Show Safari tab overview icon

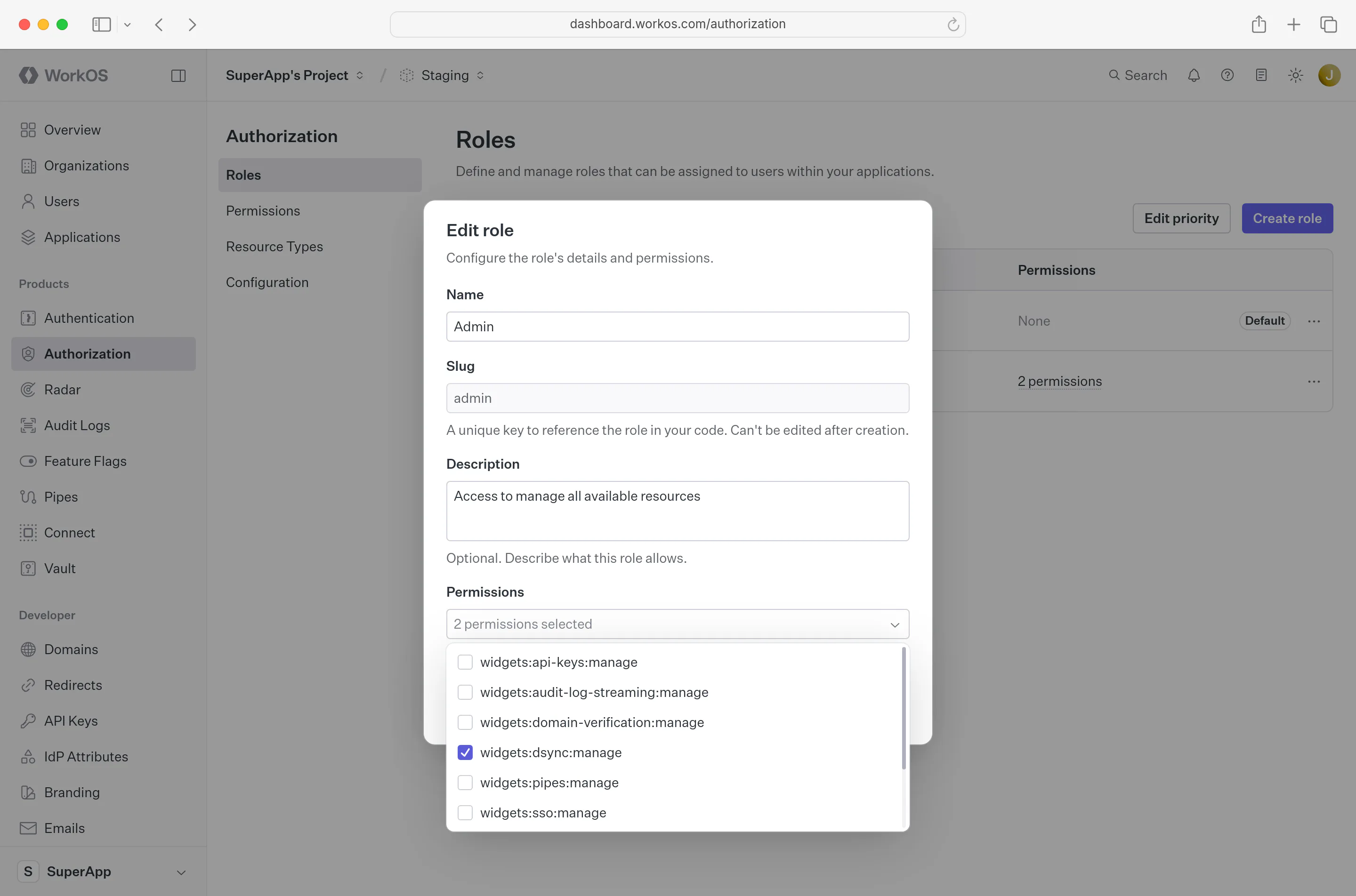pos(1329,24)
